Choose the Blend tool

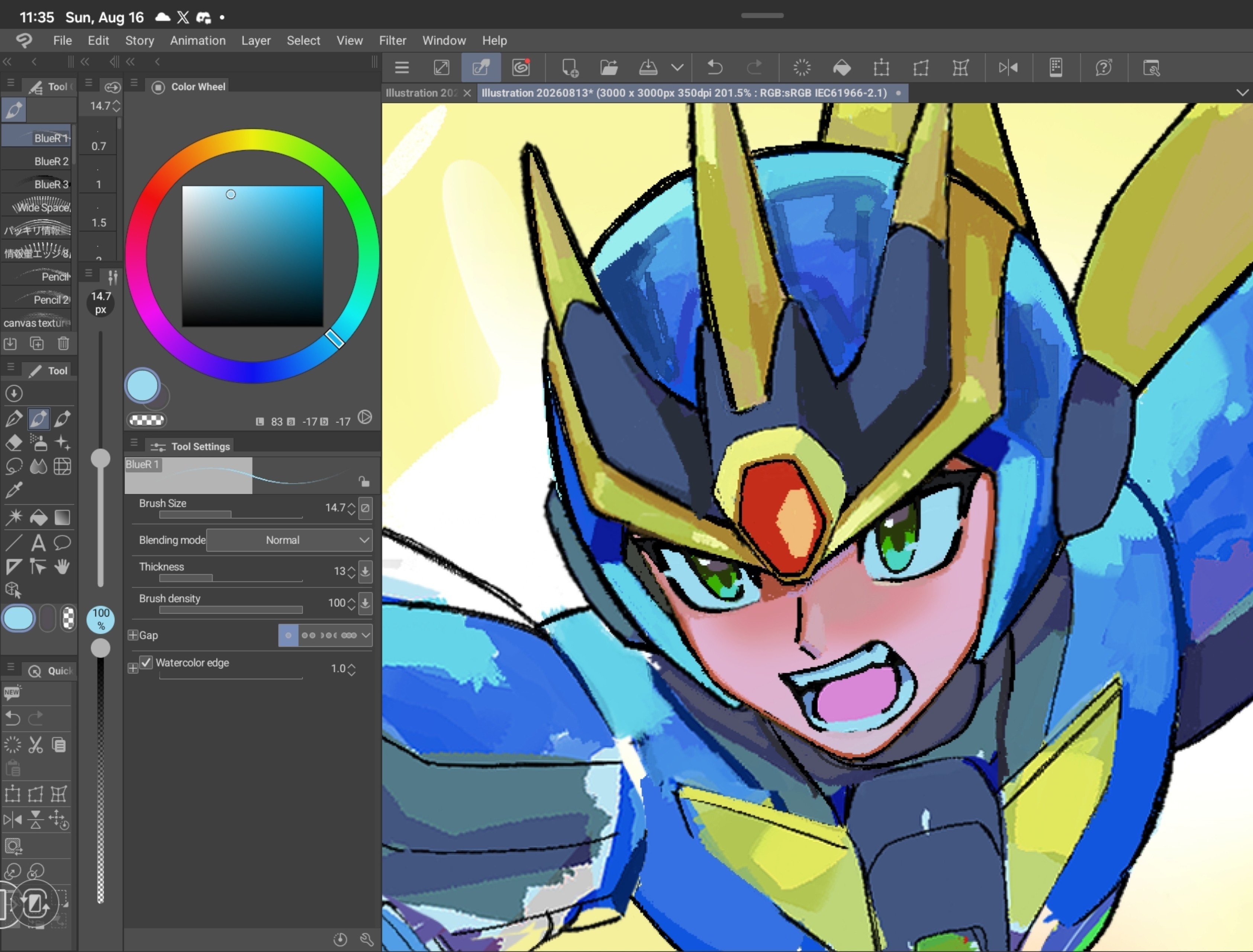(38, 466)
